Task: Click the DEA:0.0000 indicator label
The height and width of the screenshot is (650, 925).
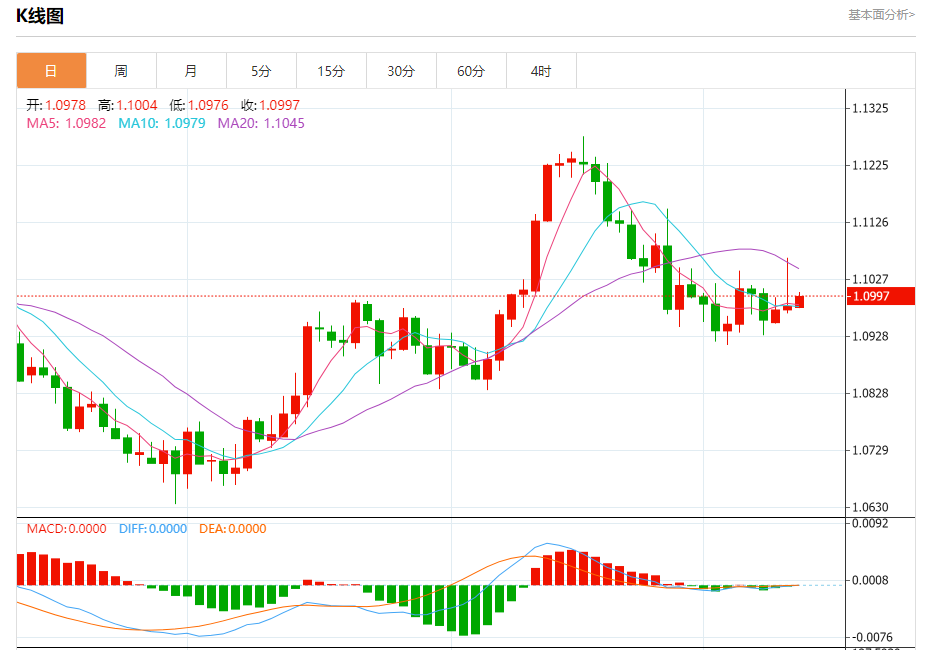Action: [232, 528]
